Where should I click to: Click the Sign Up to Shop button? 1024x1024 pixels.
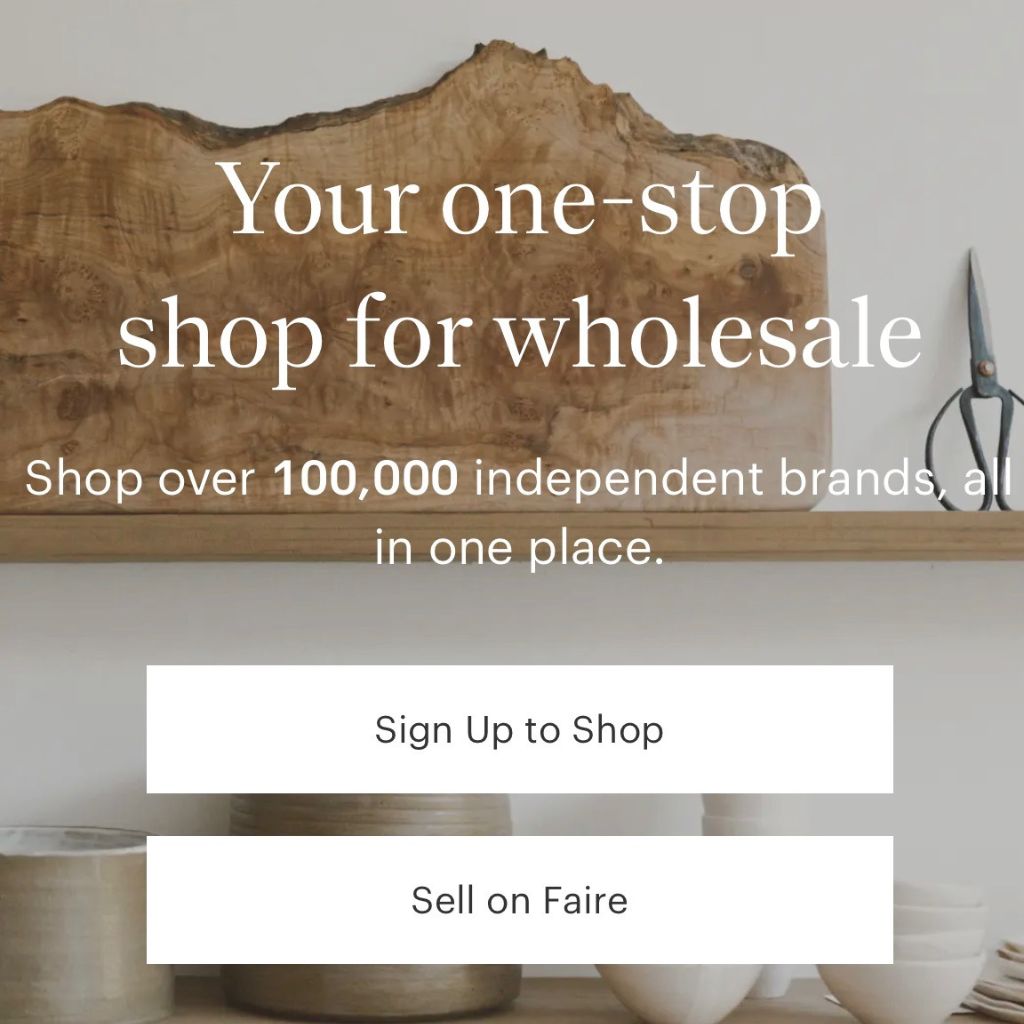click(520, 729)
